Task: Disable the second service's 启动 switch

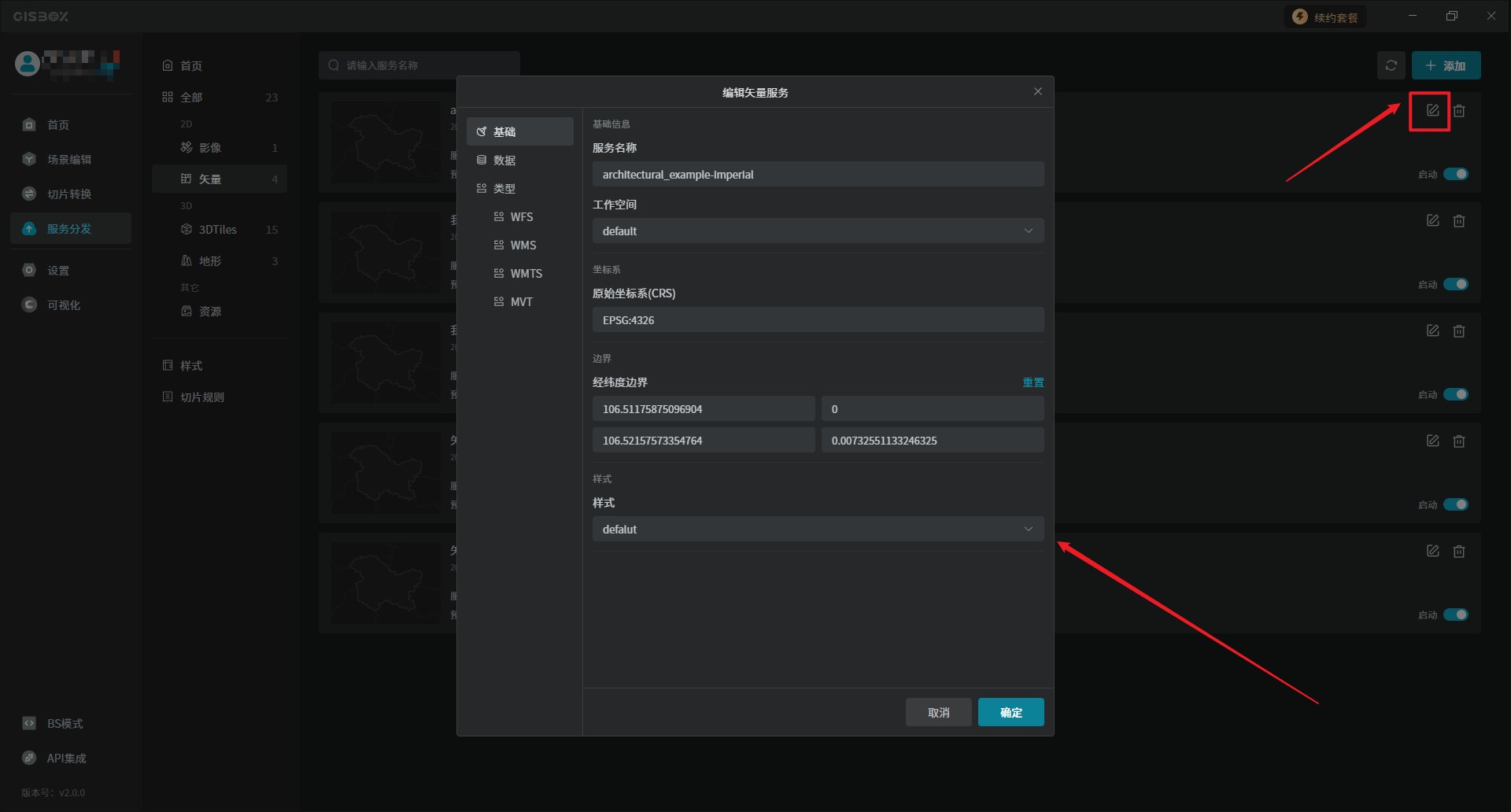Action: pyautogui.click(x=1455, y=284)
